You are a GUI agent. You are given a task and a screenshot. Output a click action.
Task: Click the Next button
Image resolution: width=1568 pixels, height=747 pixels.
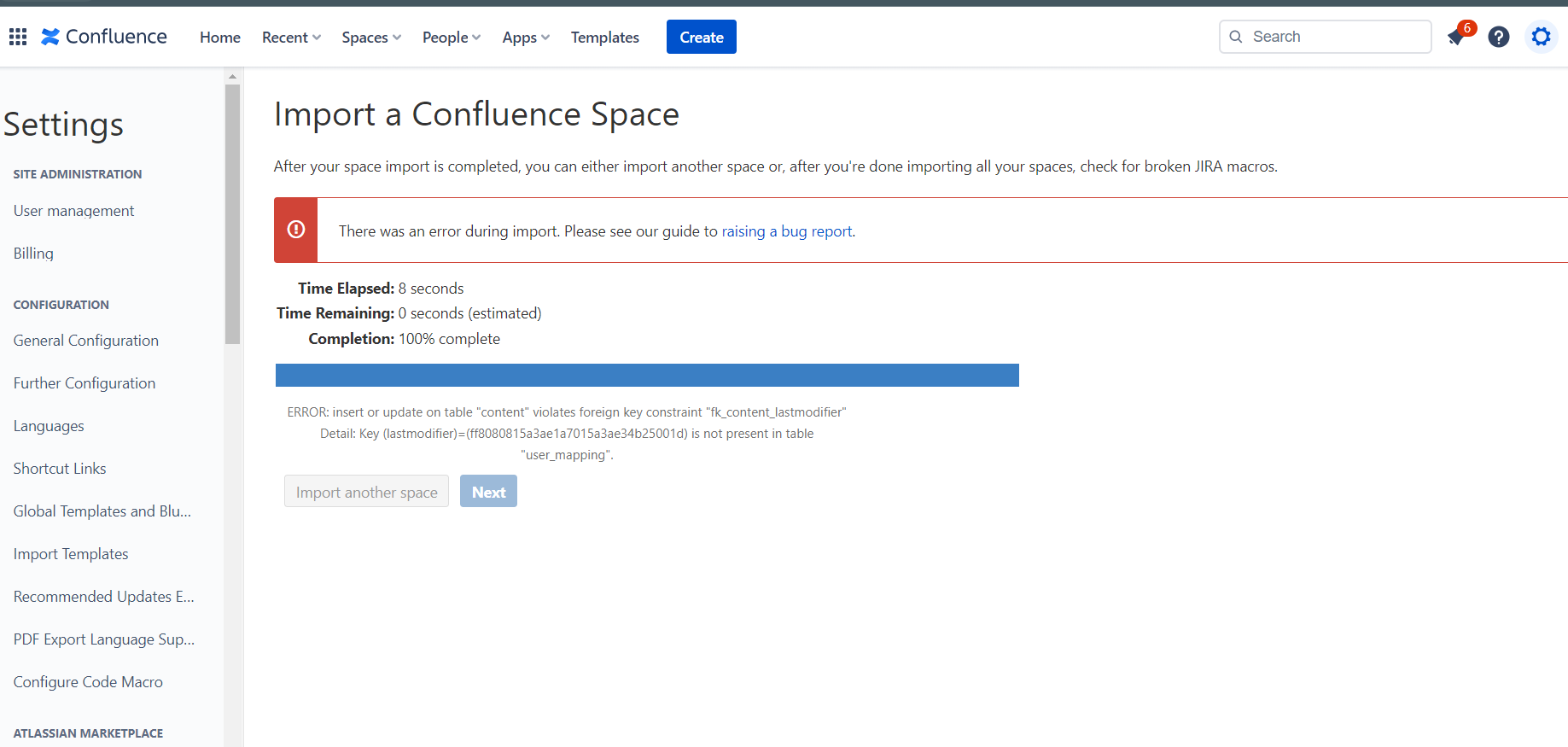pyautogui.click(x=488, y=492)
